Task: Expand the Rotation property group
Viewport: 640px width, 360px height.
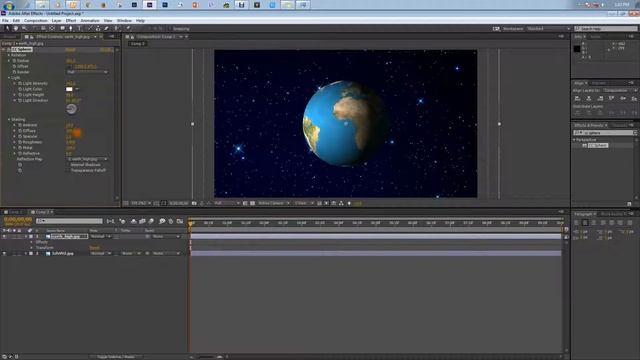Action: 9,55
